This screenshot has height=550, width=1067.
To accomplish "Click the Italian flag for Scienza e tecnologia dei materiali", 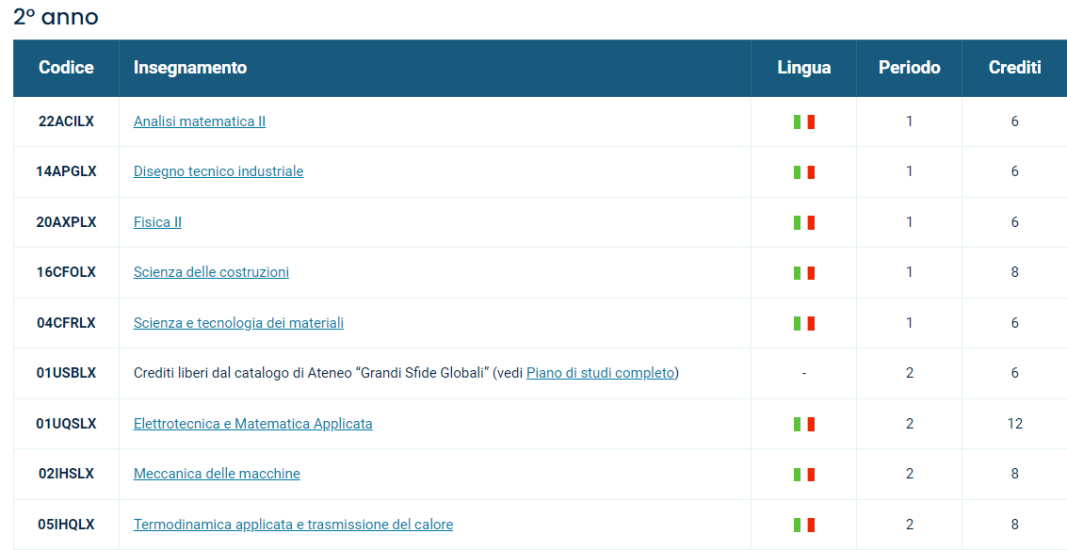I will click(804, 323).
